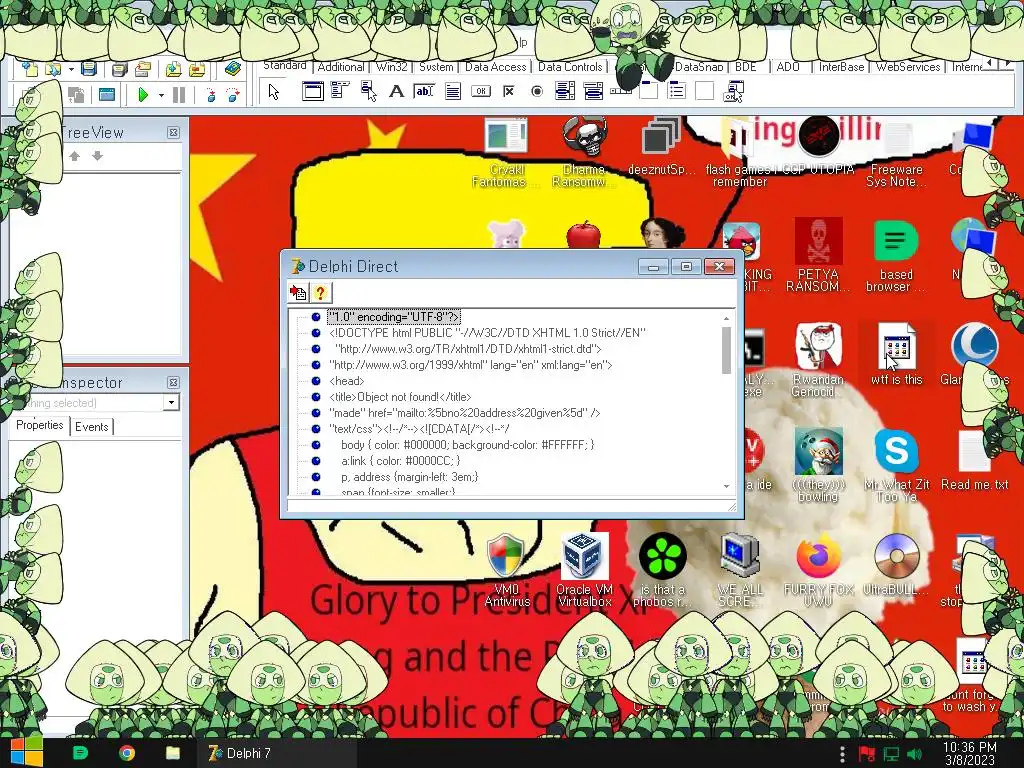This screenshot has width=1024, height=768.
Task: Choose the Edit box component
Action: click(x=424, y=91)
